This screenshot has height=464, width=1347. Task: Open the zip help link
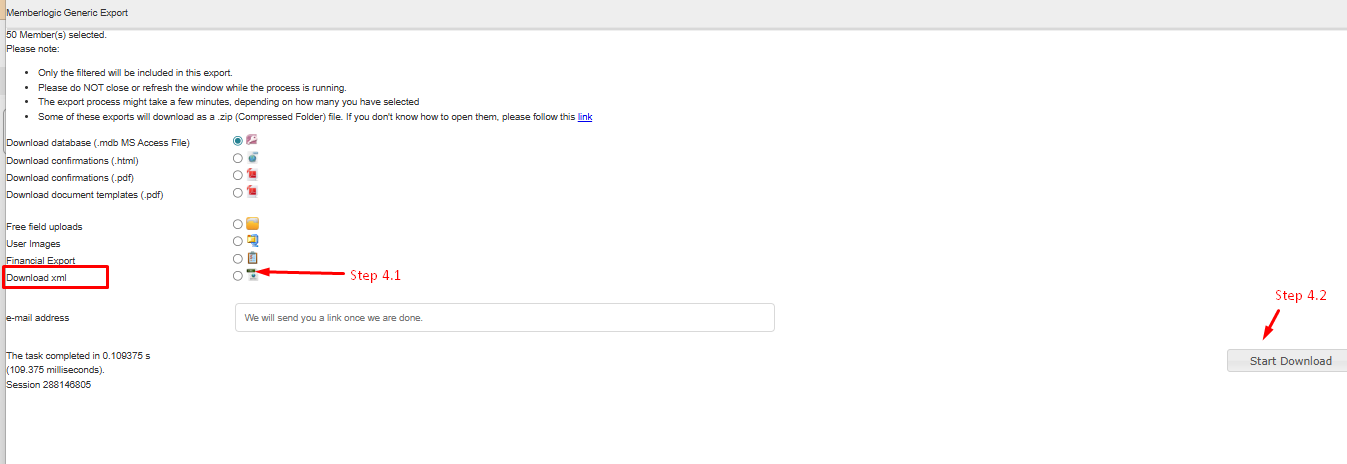tap(585, 117)
